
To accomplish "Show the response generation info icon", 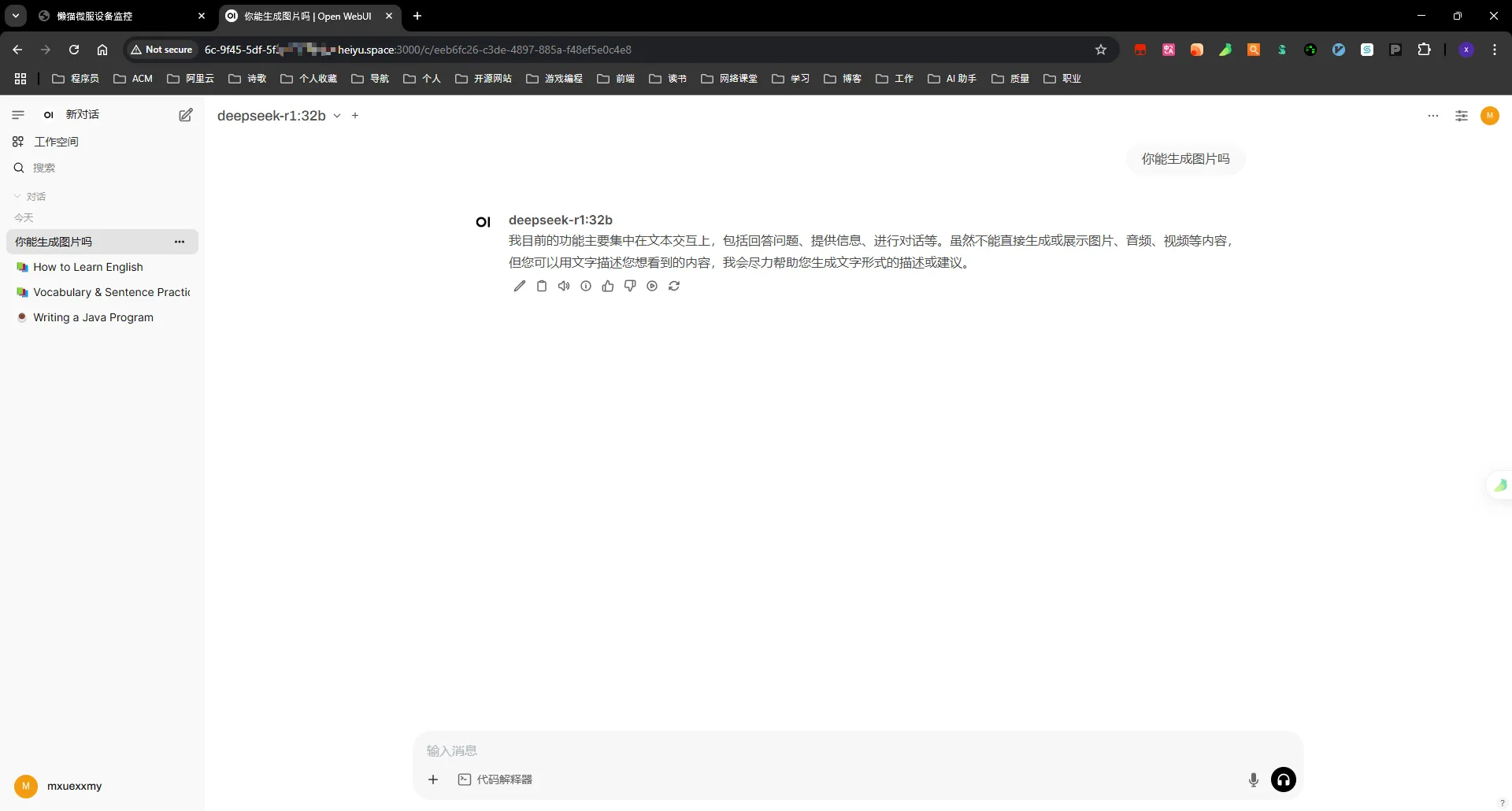I will 586,286.
